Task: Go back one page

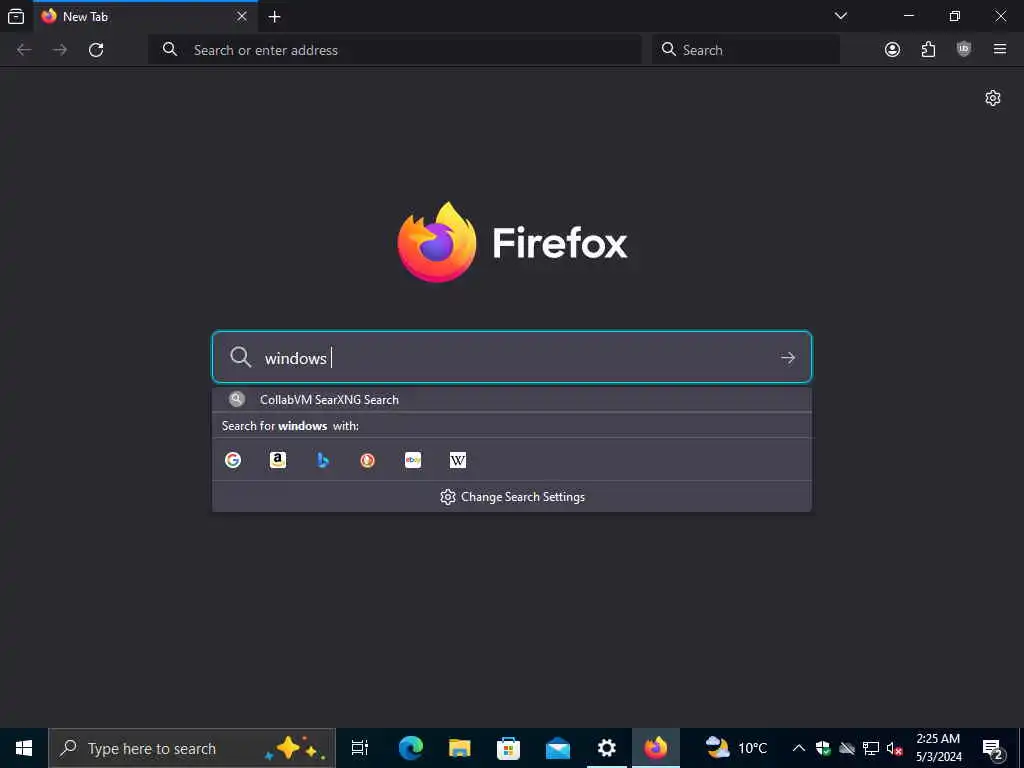Action: point(24,50)
